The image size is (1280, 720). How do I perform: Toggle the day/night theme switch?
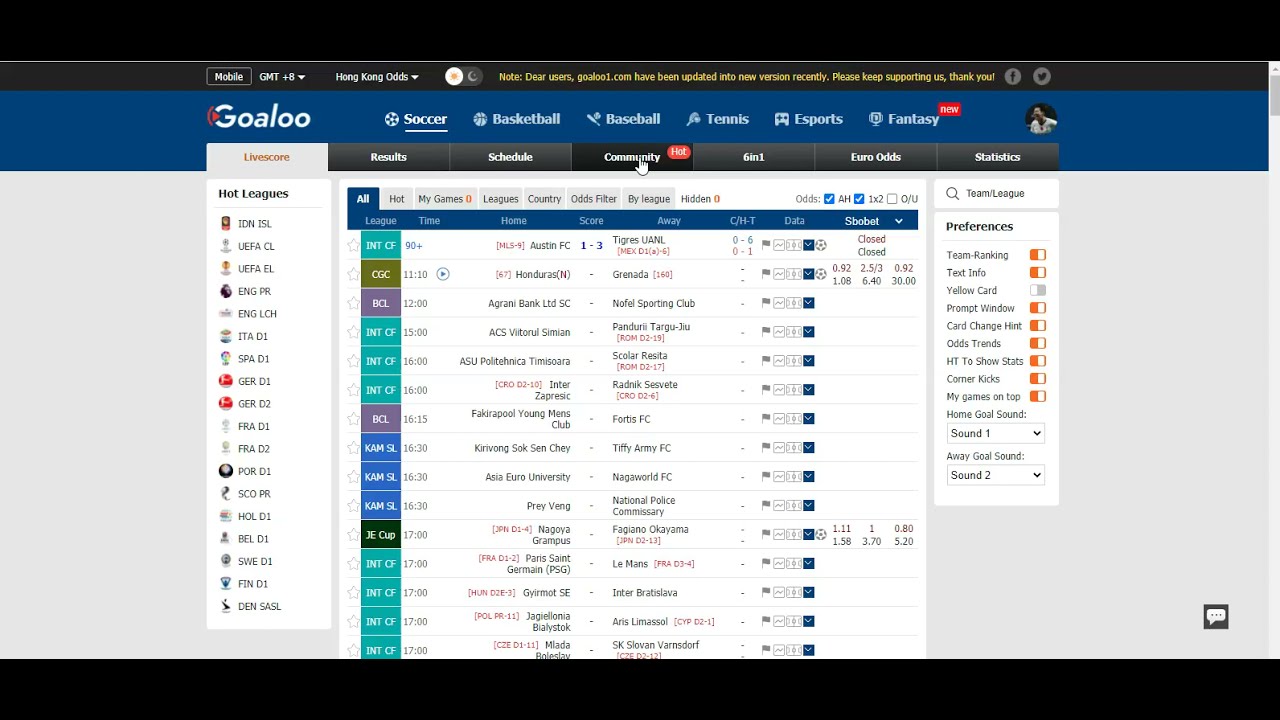coord(463,76)
